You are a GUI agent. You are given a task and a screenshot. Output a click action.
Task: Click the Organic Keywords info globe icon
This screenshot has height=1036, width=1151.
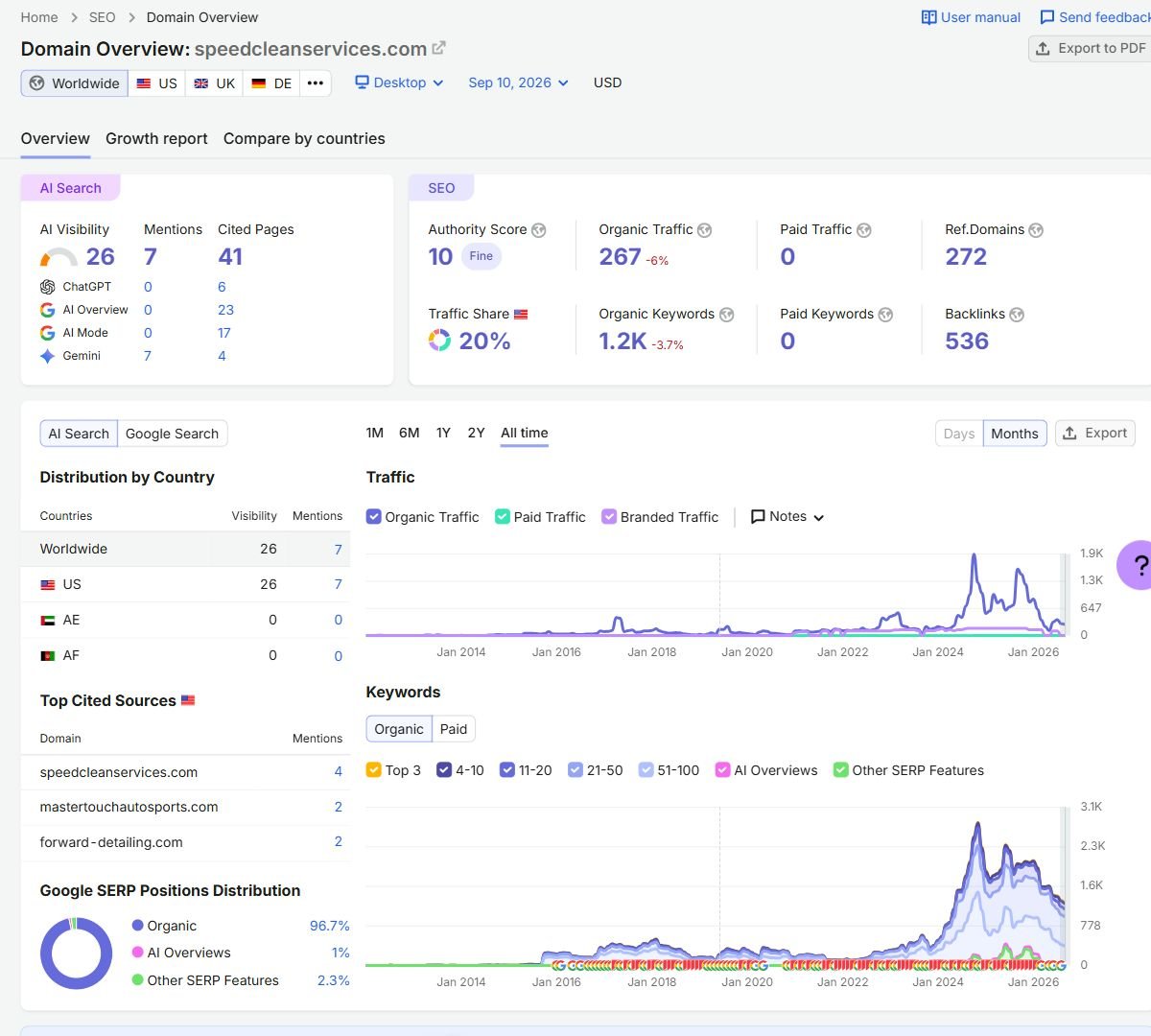[727, 315]
